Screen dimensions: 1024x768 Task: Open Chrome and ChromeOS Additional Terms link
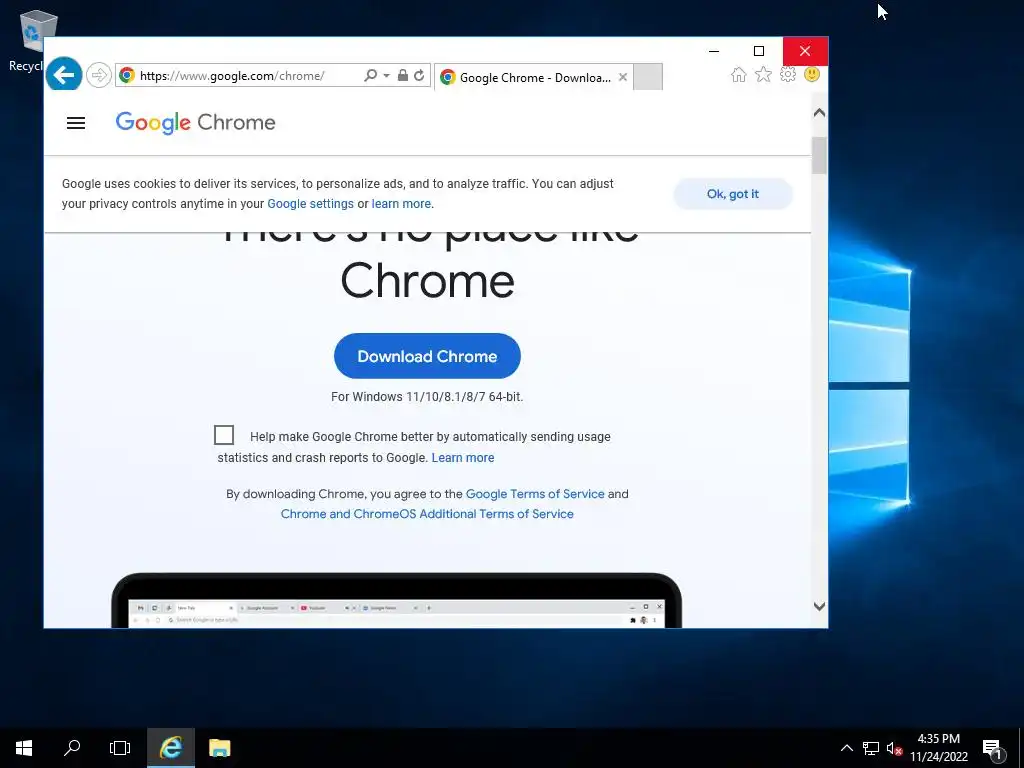(x=427, y=514)
